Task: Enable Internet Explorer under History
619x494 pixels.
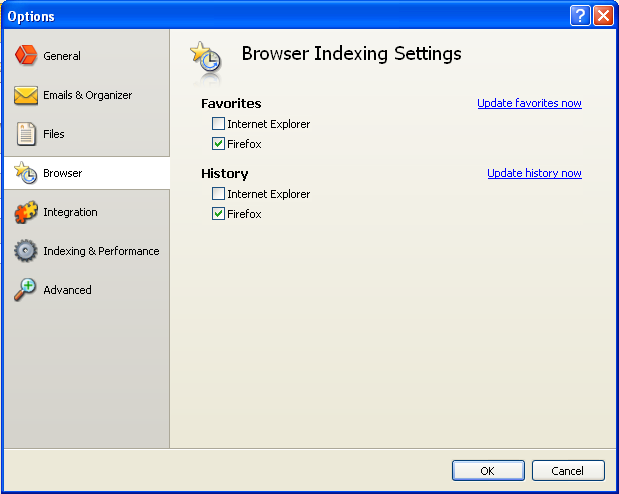Action: pyautogui.click(x=218, y=193)
